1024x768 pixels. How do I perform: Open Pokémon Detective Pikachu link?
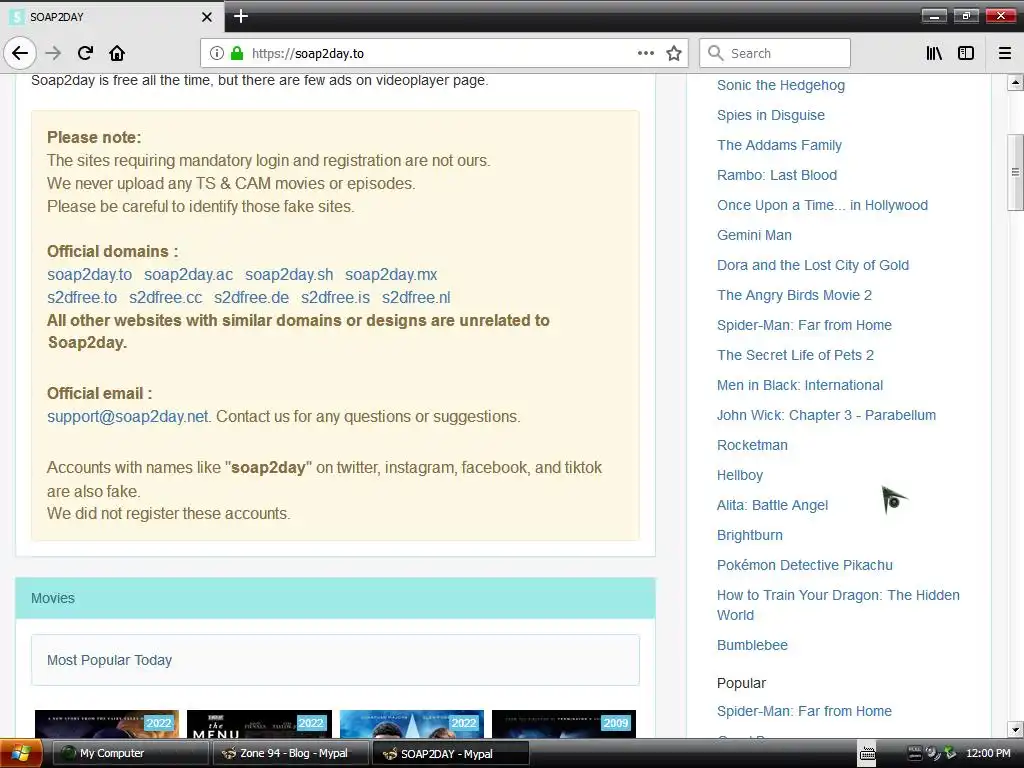pyautogui.click(x=805, y=566)
